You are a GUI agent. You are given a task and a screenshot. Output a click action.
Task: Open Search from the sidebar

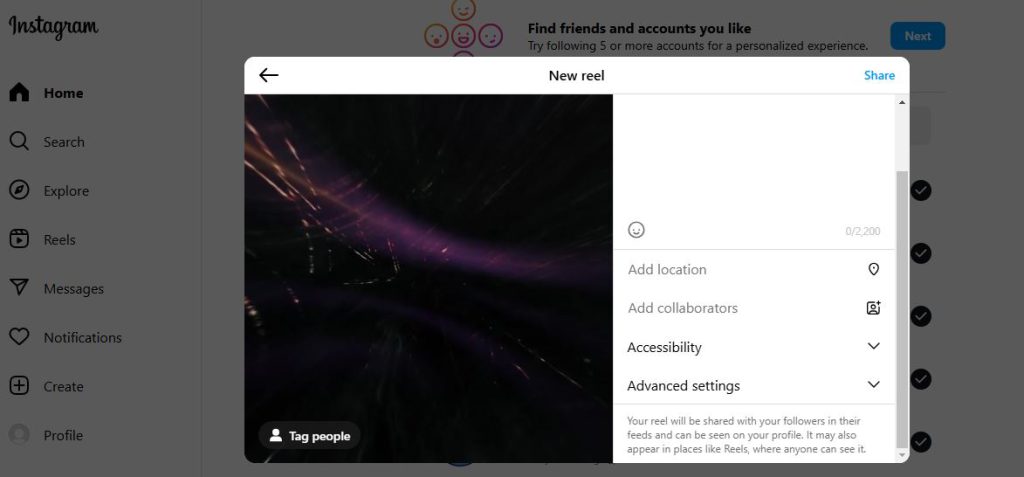[63, 142]
